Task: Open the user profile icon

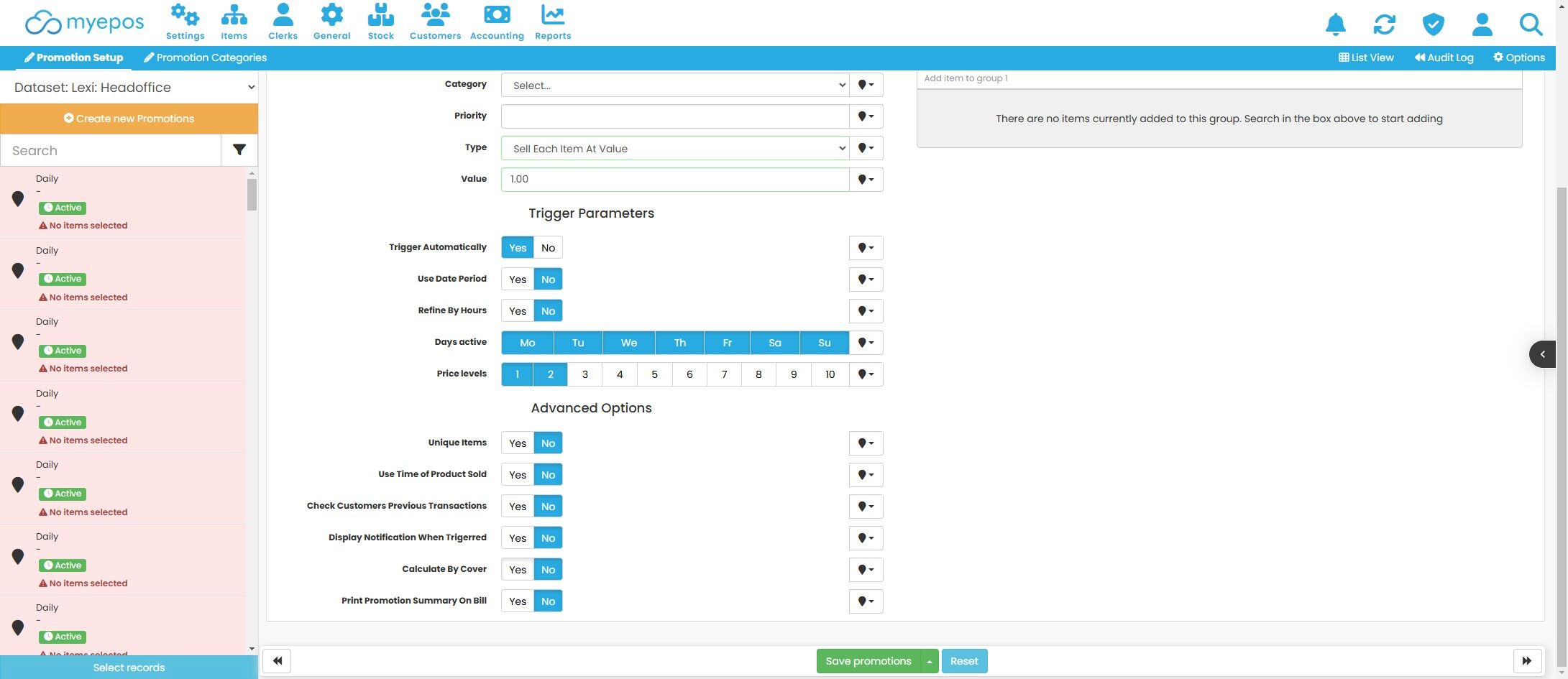Action: [1482, 24]
